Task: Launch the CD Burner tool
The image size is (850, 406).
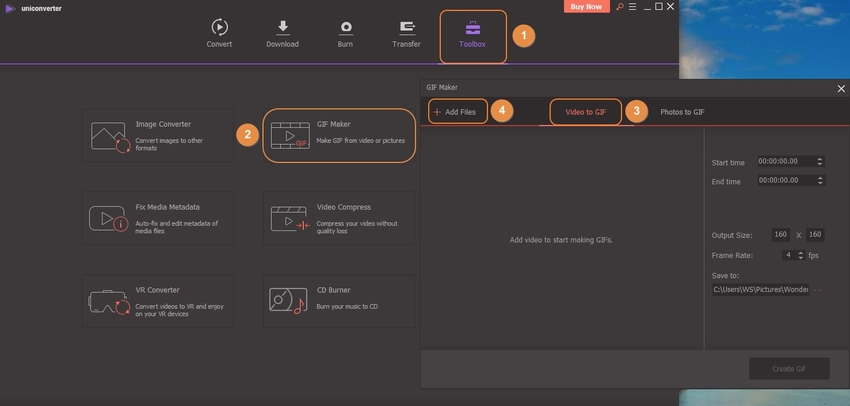Action: click(338, 300)
